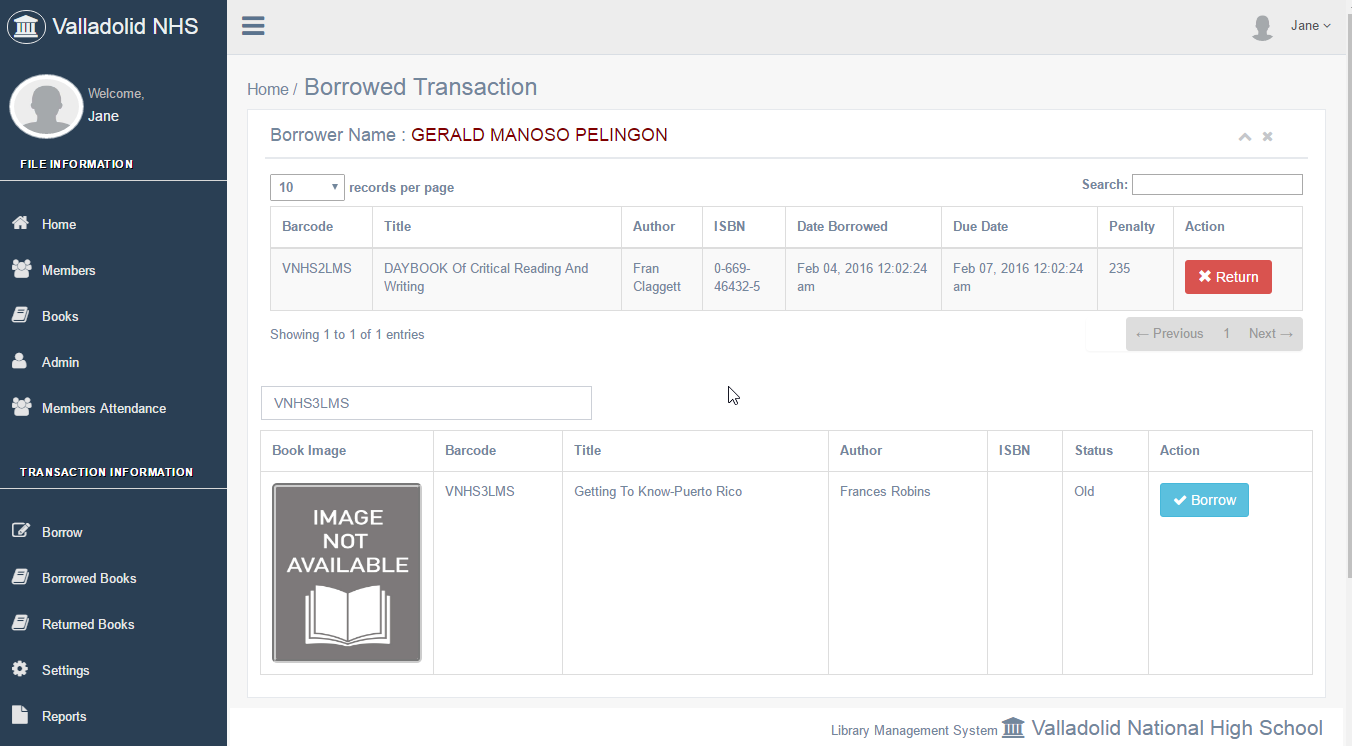
Task: Click the Books icon in sidebar
Action: click(x=20, y=316)
